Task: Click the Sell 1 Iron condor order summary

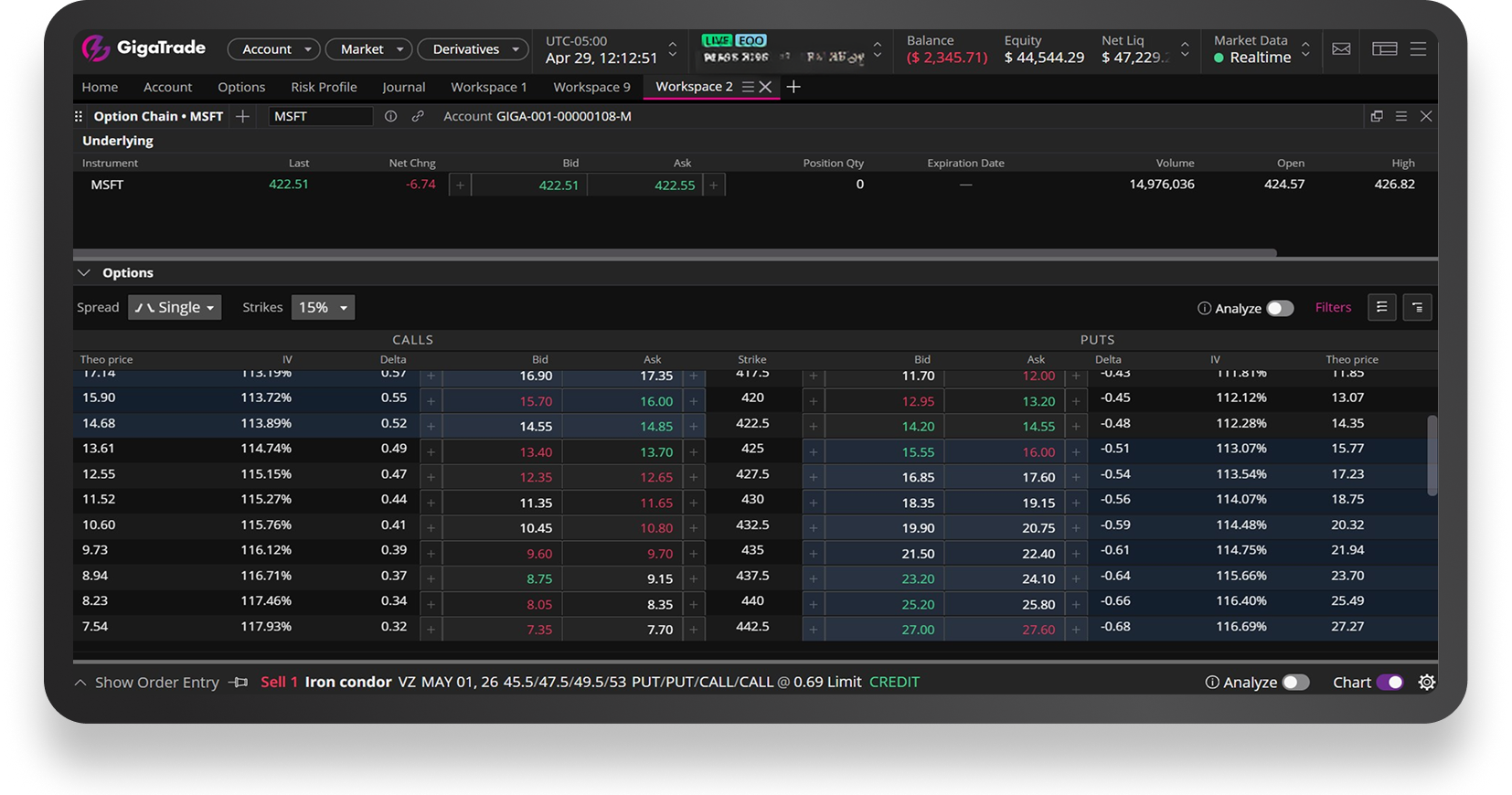Action: [x=591, y=683]
